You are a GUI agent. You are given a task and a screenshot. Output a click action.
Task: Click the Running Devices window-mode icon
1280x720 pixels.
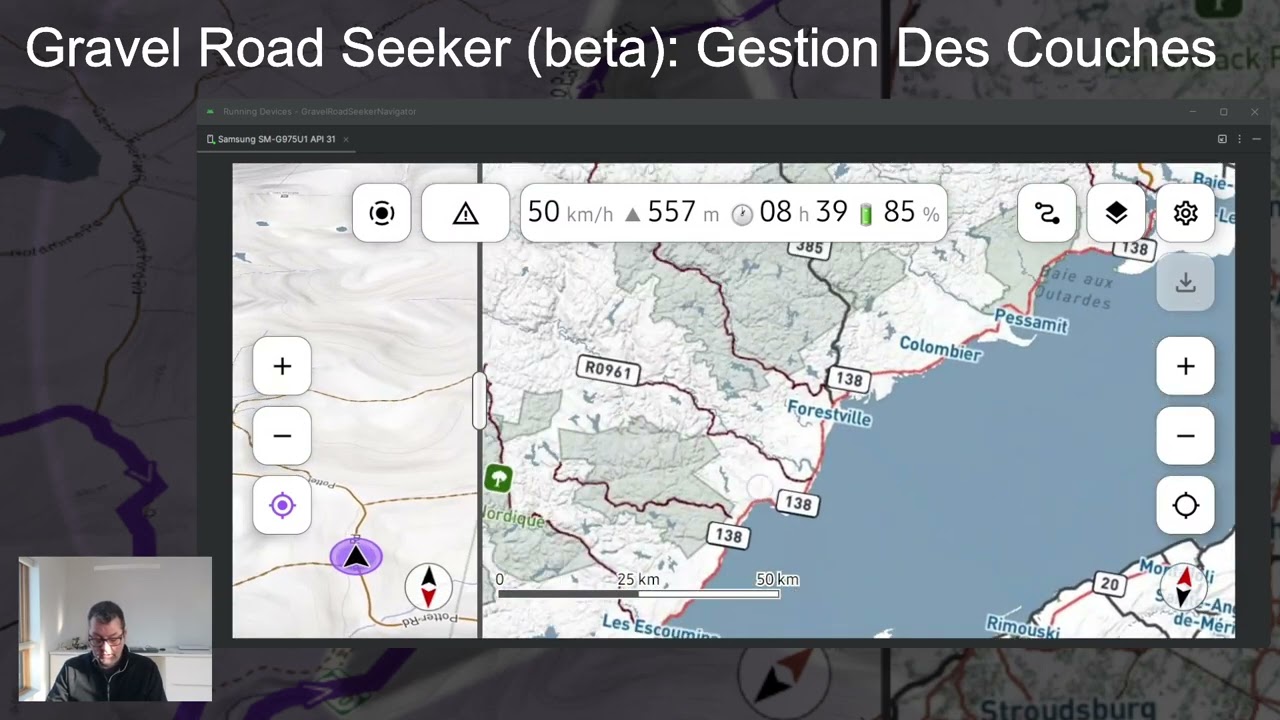coord(1222,139)
